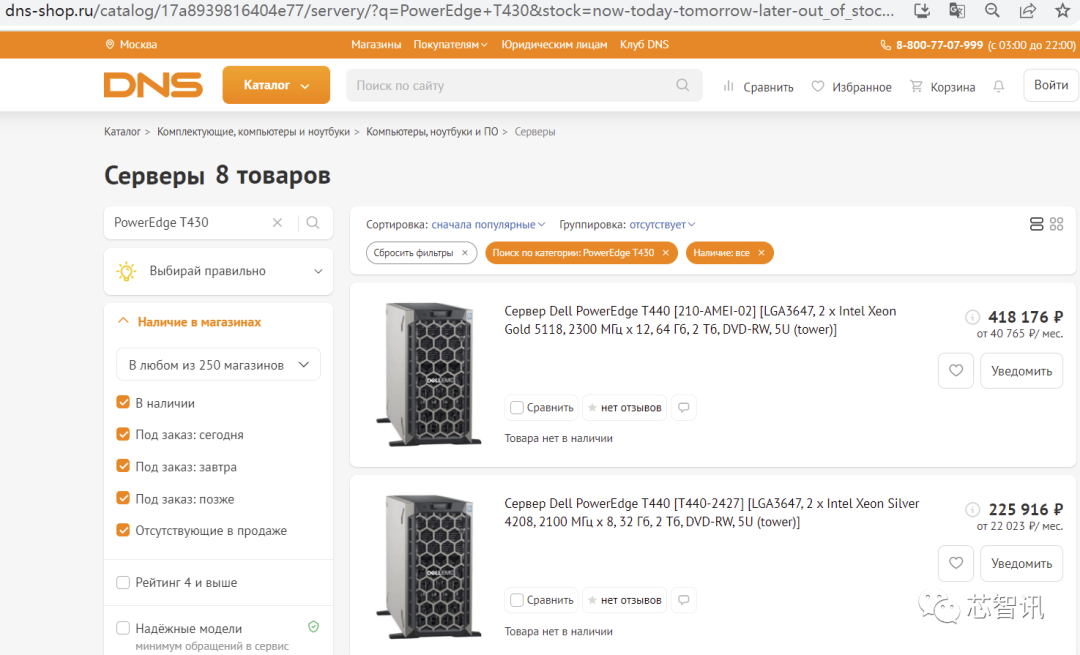Switch to grid view layout icon
The width and height of the screenshot is (1080, 655).
click(x=1057, y=224)
